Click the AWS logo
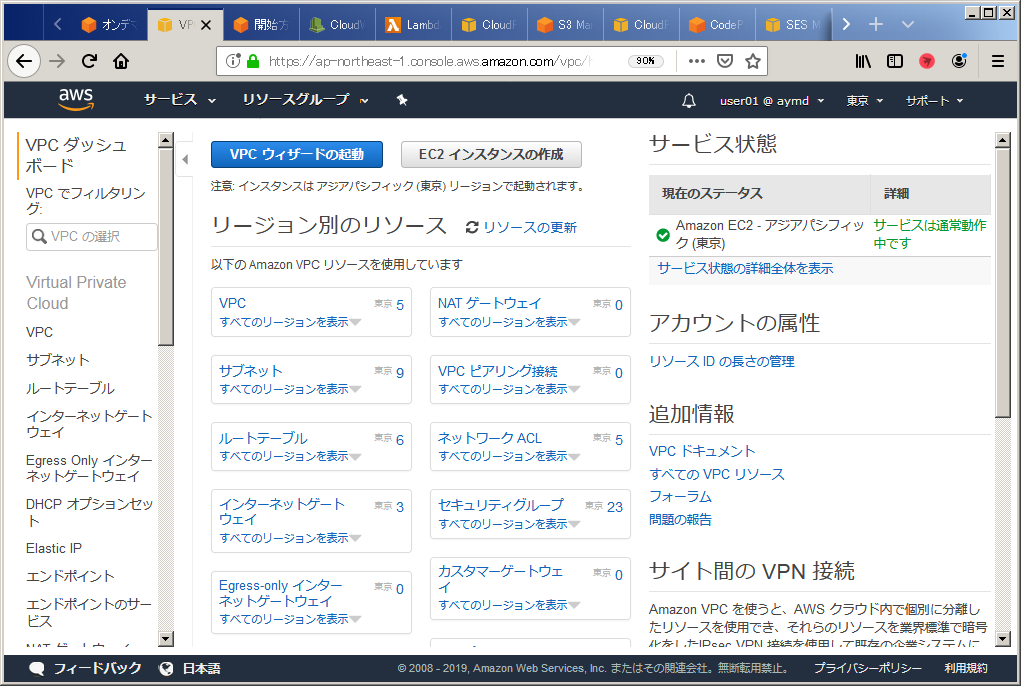 tap(76, 99)
